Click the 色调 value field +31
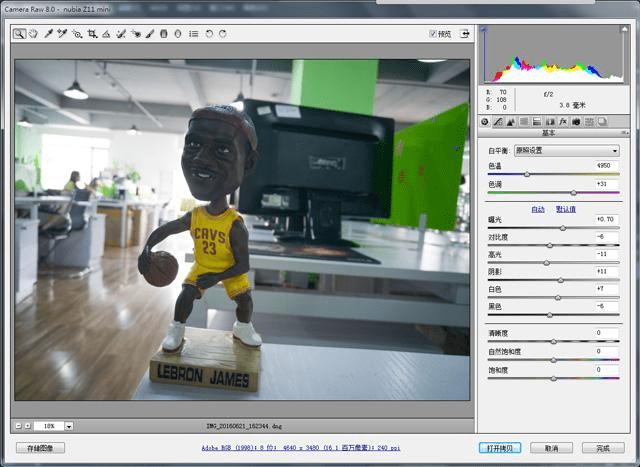Image resolution: width=640 pixels, height=467 pixels. click(x=606, y=184)
